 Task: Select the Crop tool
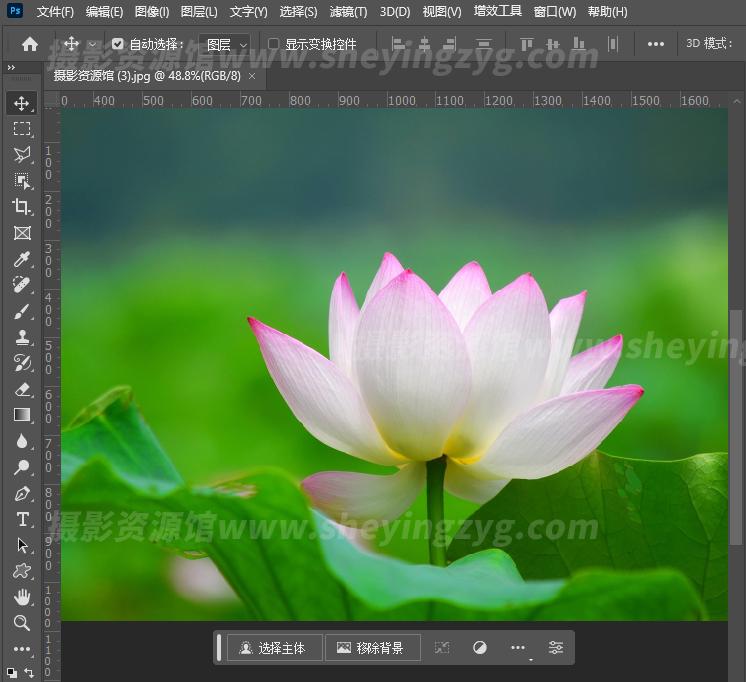point(22,207)
